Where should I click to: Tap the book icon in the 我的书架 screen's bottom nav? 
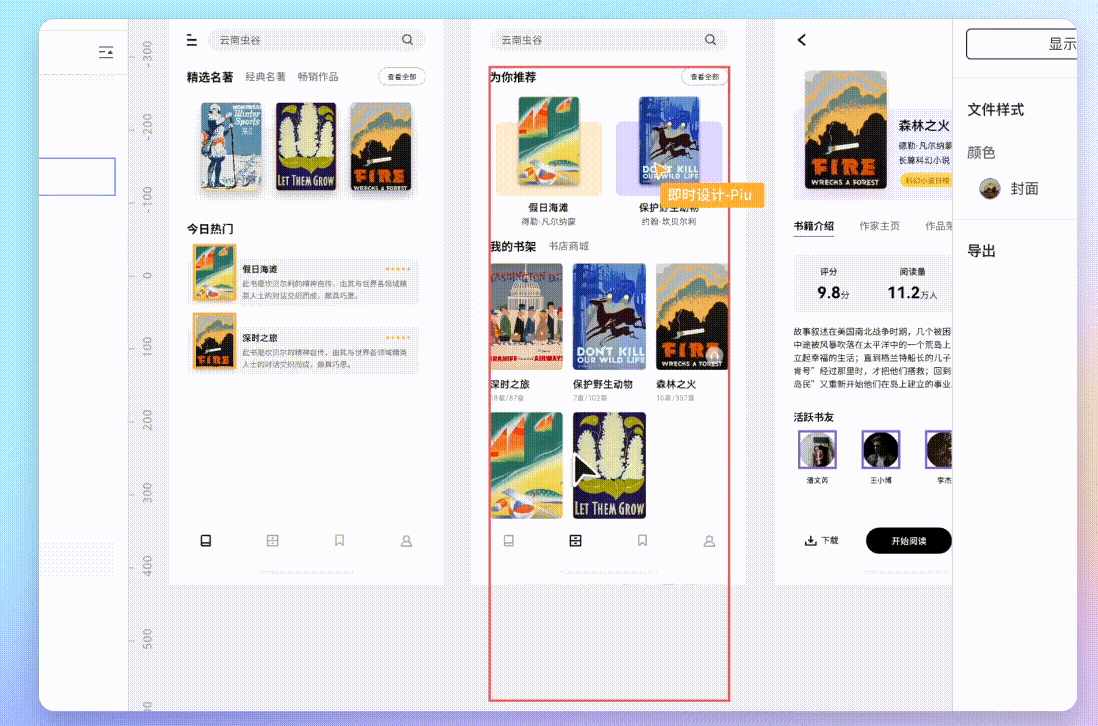(508, 540)
